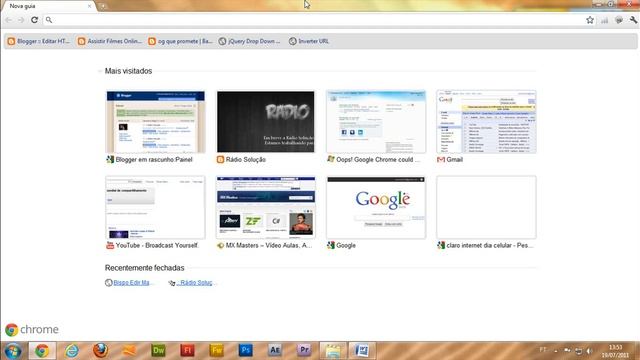The width and height of the screenshot is (640, 360).
Task: Open the 'og que promete' bookmark
Action: (180, 41)
